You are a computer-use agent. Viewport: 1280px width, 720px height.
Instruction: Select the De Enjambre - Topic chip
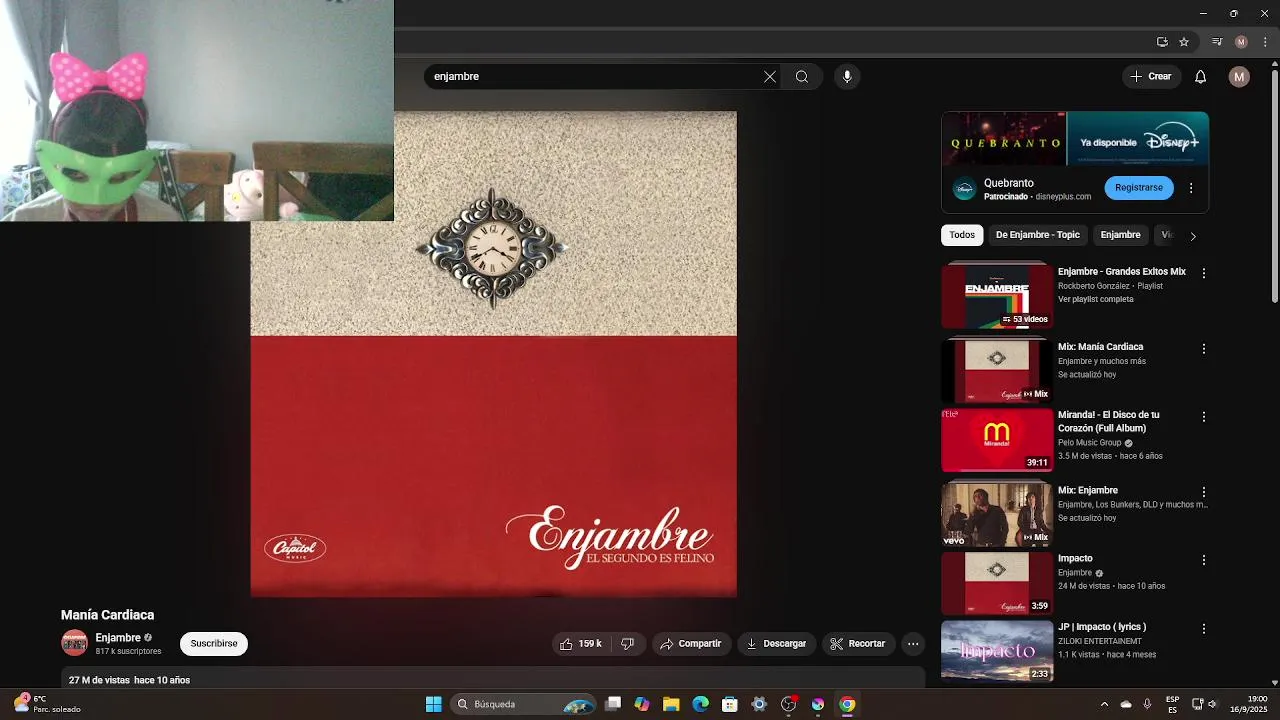coord(1037,235)
